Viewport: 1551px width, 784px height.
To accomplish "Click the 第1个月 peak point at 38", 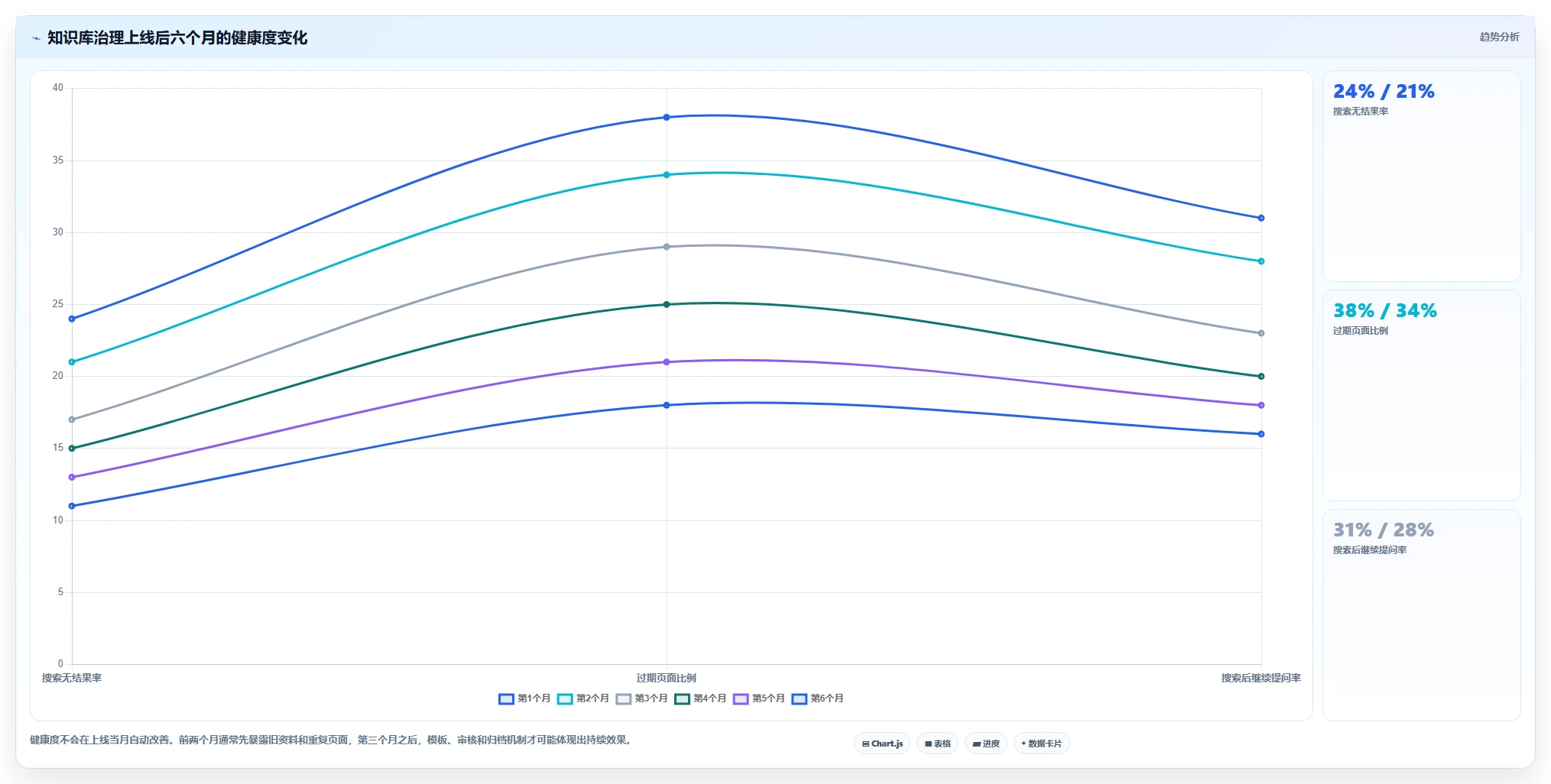I will [667, 117].
